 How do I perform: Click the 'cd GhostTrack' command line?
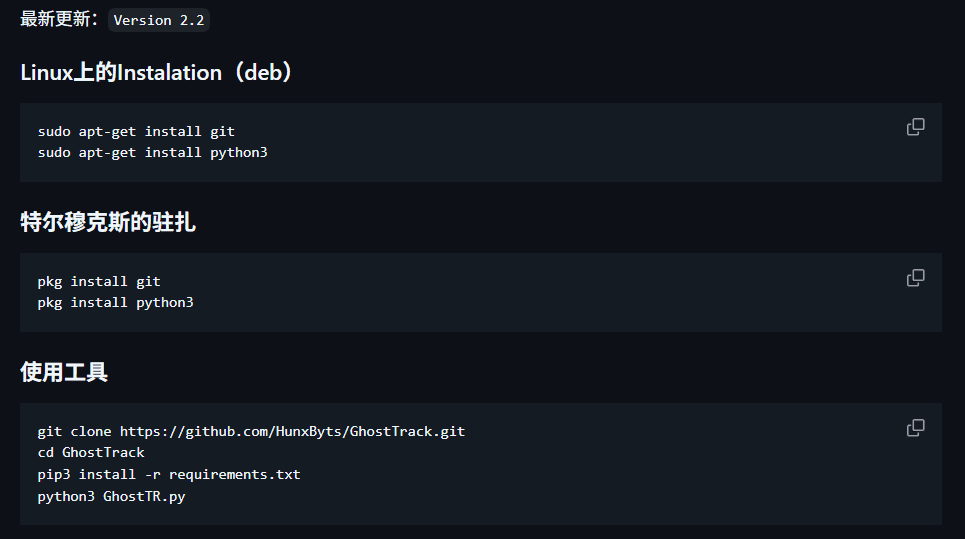point(91,453)
